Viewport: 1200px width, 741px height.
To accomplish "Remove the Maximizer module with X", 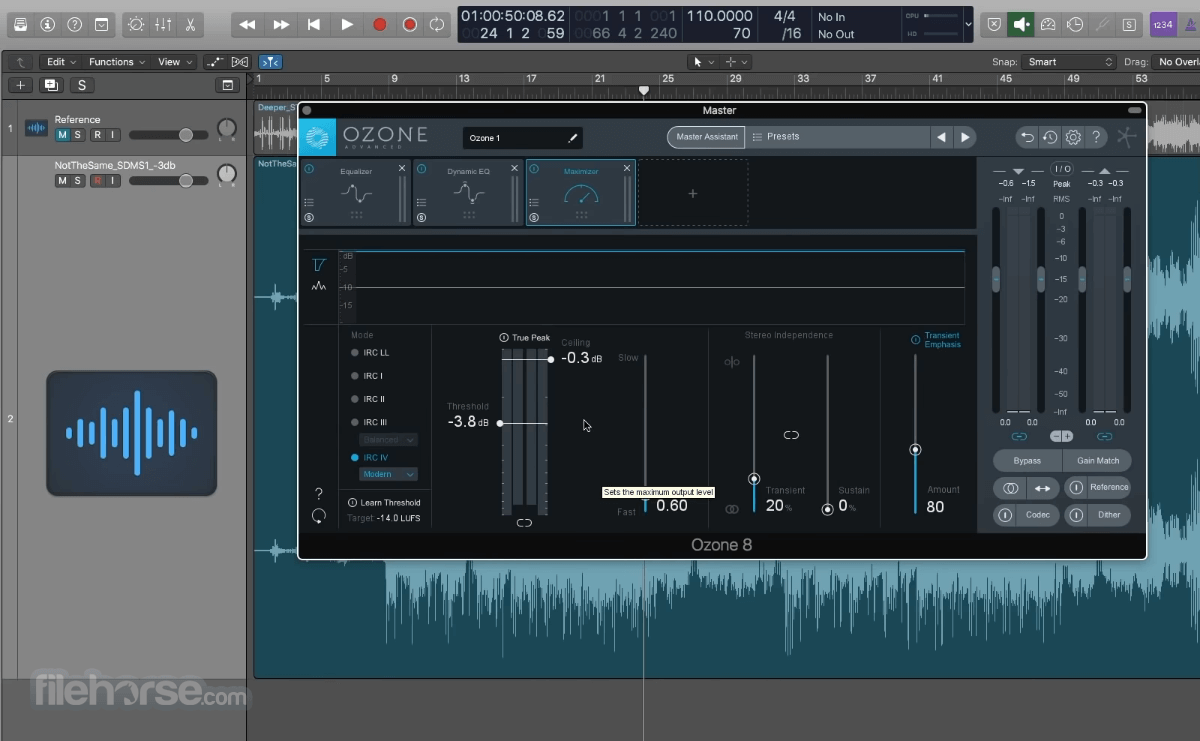I will (627, 168).
